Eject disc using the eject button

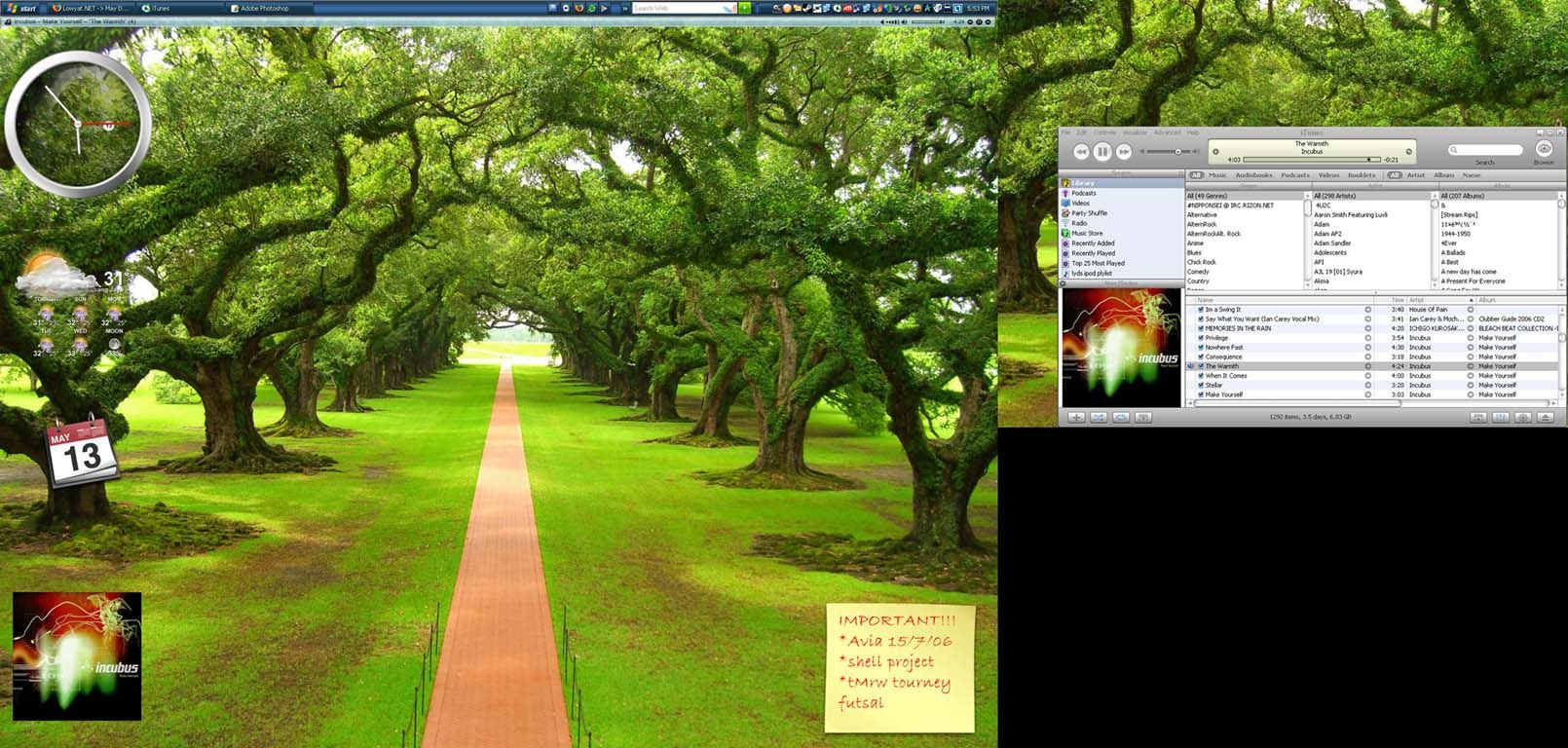point(1546,417)
